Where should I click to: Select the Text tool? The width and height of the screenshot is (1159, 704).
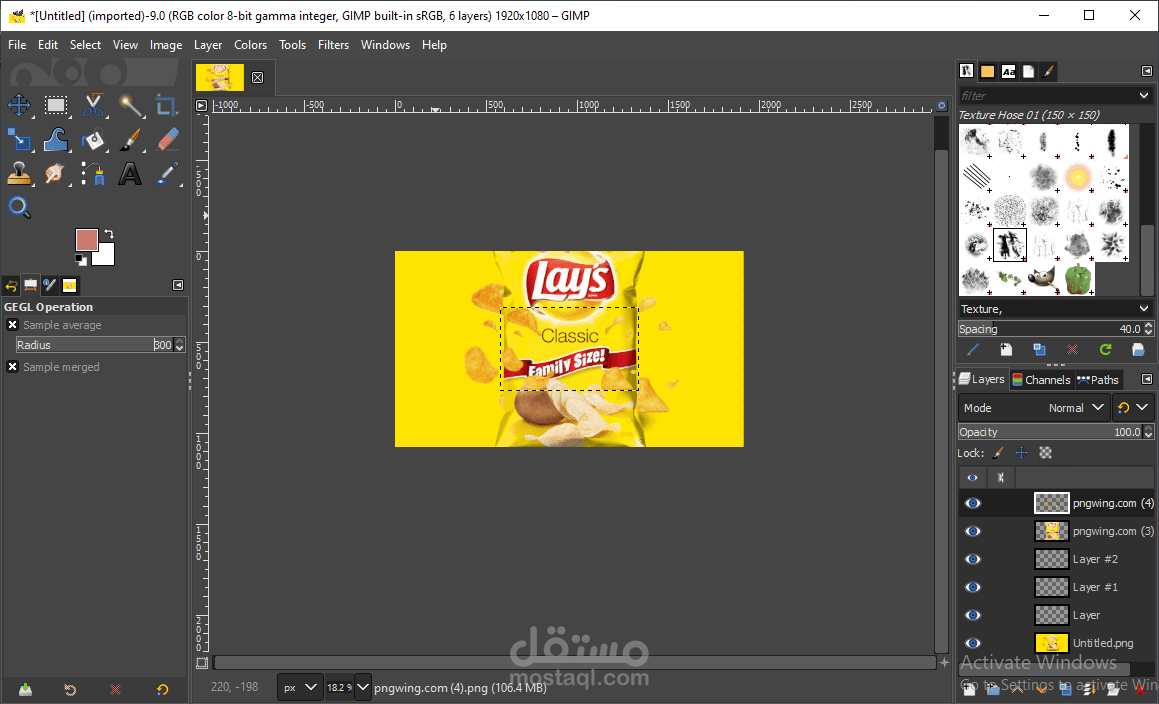coord(130,174)
